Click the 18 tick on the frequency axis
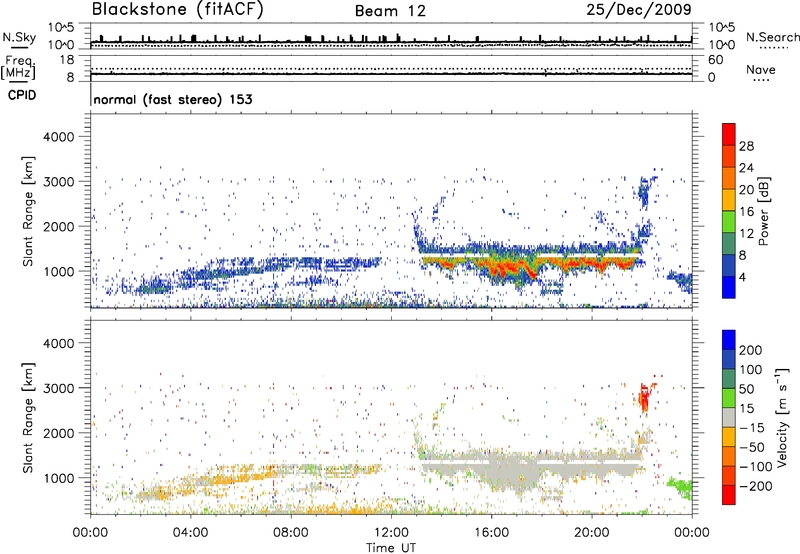800x554 pixels. [67, 60]
